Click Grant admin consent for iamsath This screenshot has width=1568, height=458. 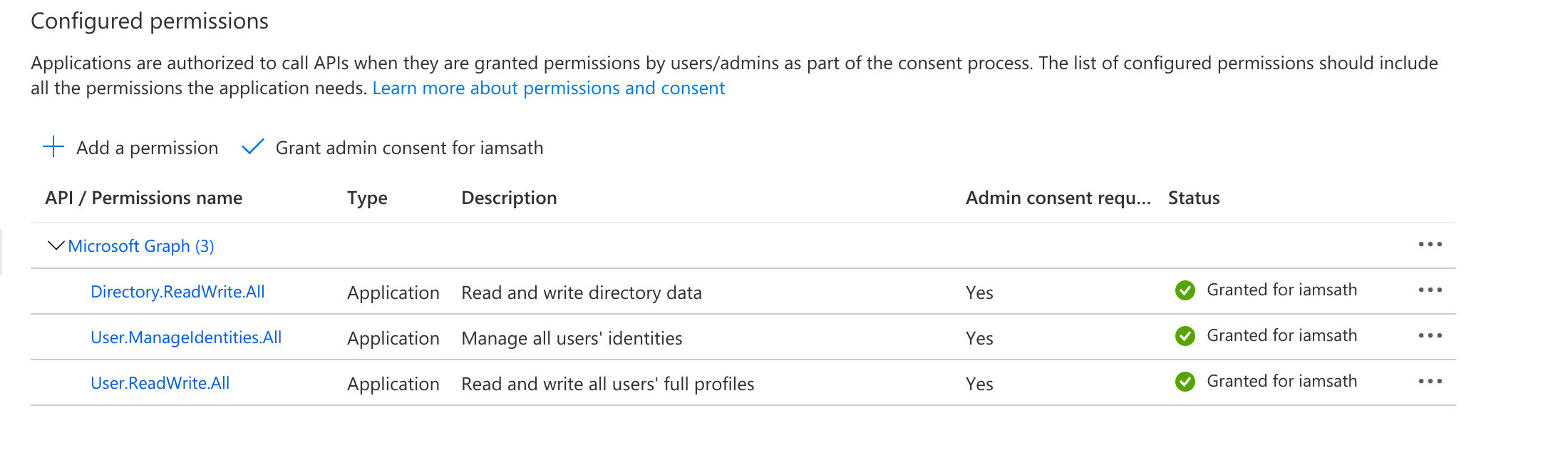409,148
